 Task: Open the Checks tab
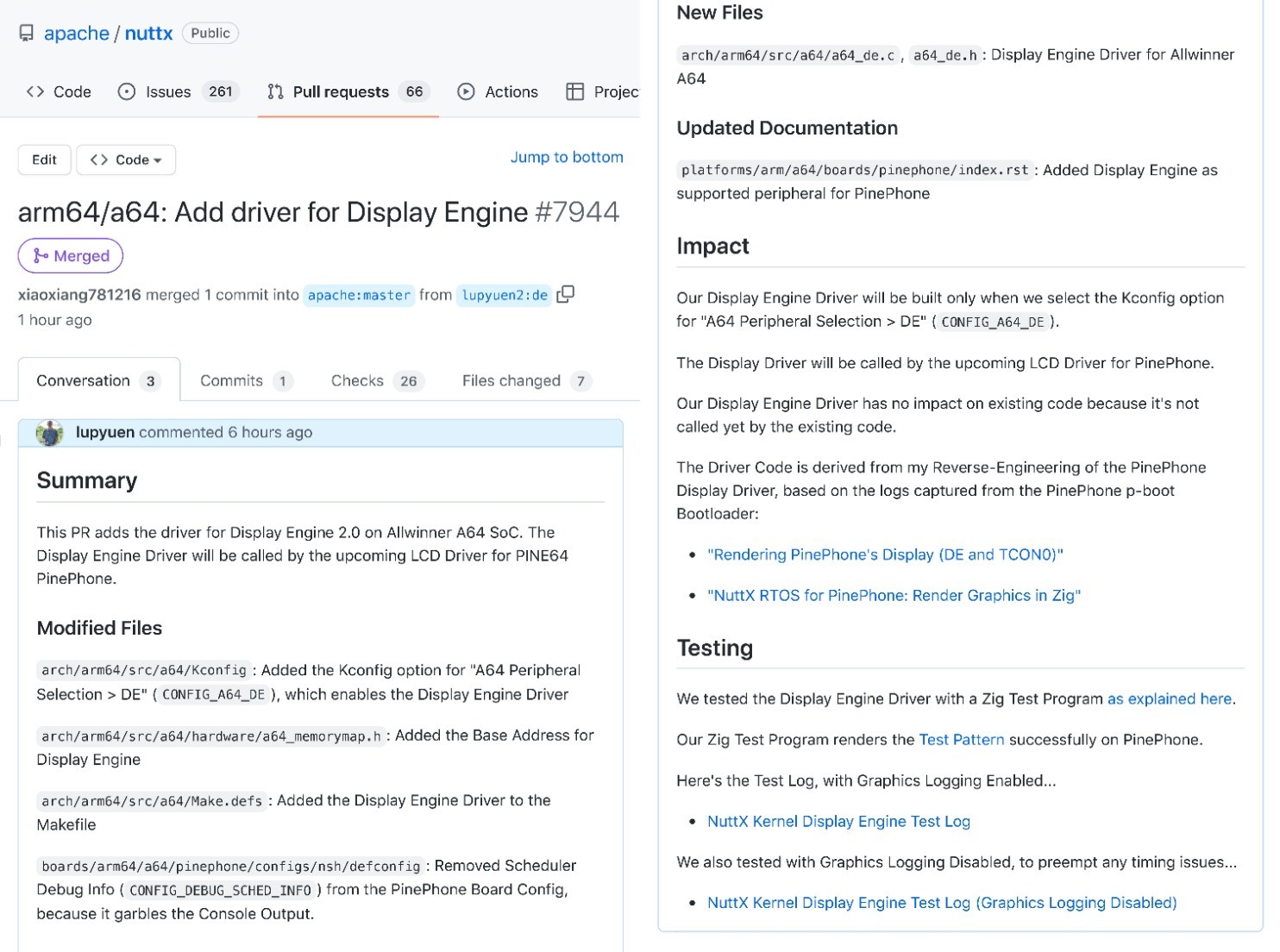click(x=376, y=381)
